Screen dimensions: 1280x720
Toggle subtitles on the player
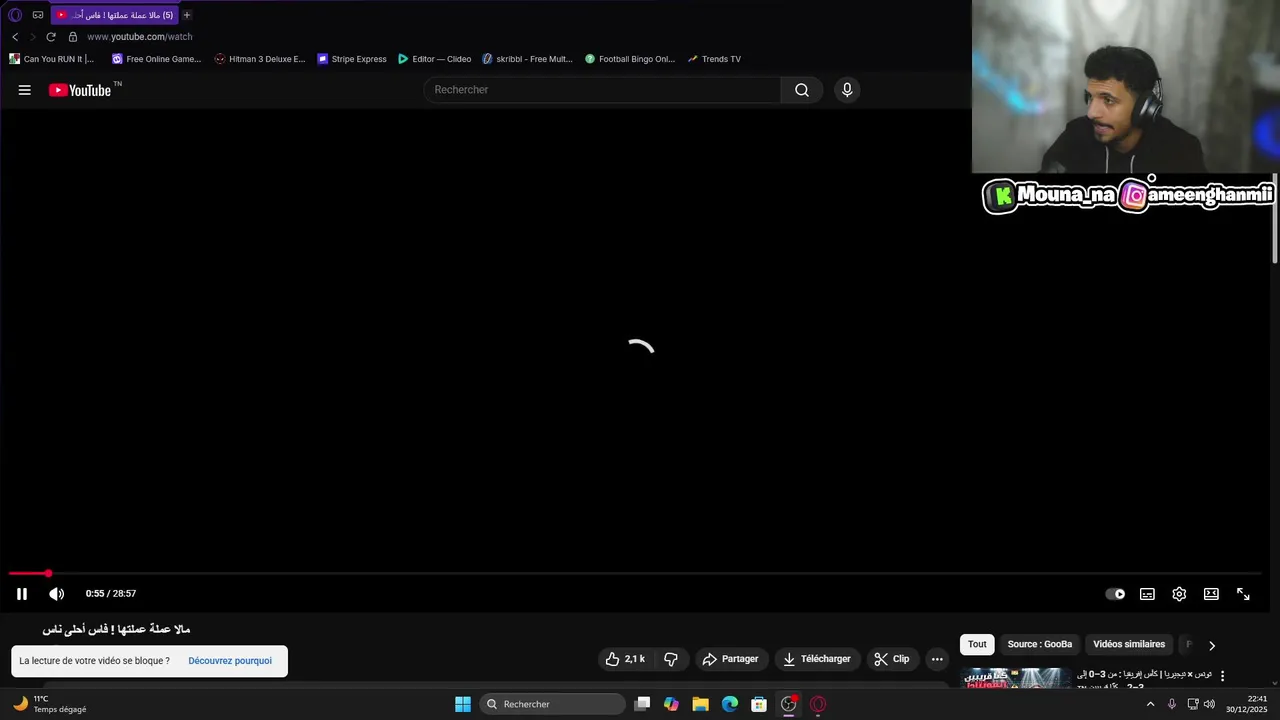1147,594
